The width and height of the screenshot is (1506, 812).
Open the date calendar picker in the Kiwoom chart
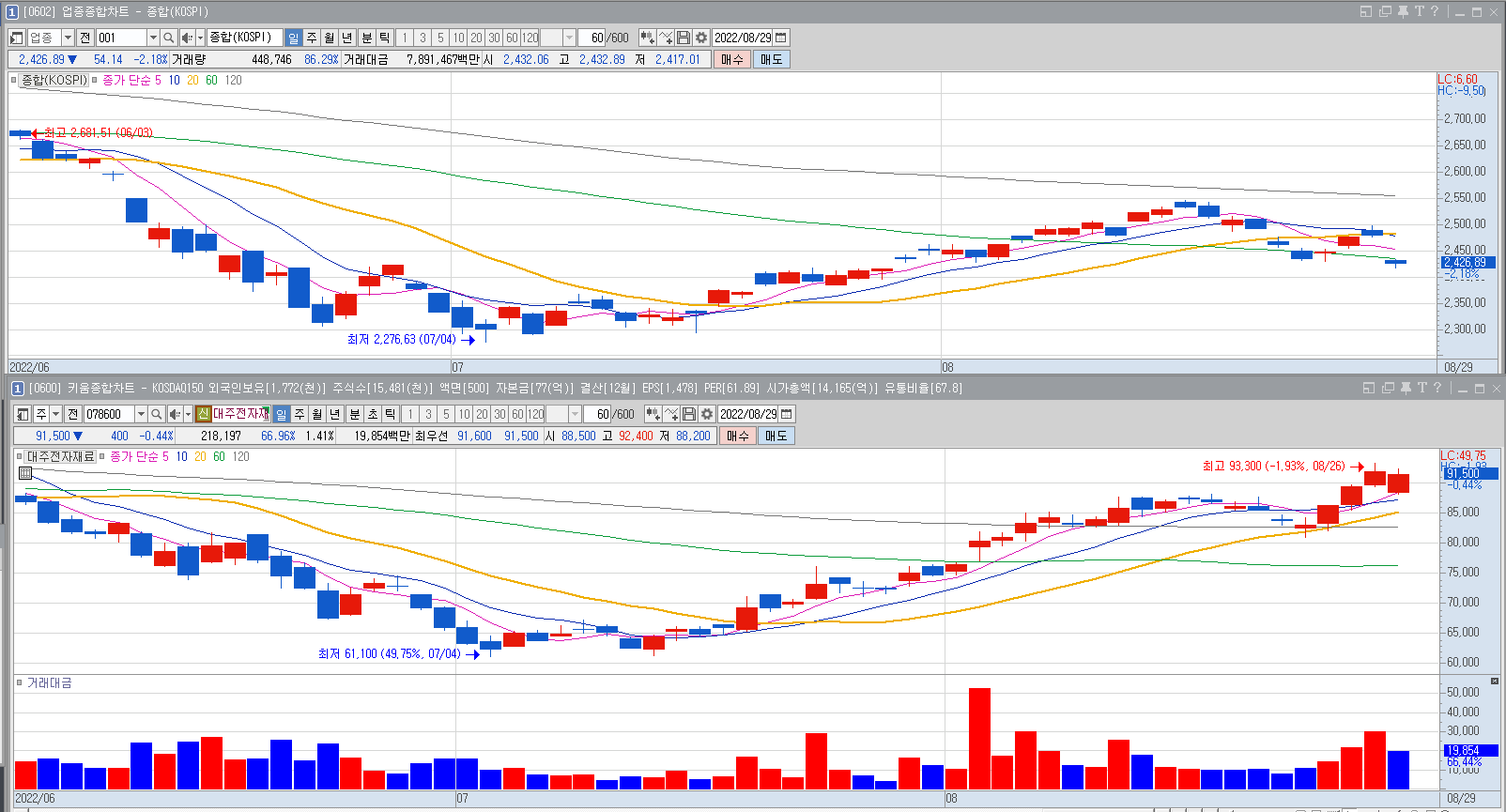click(787, 414)
